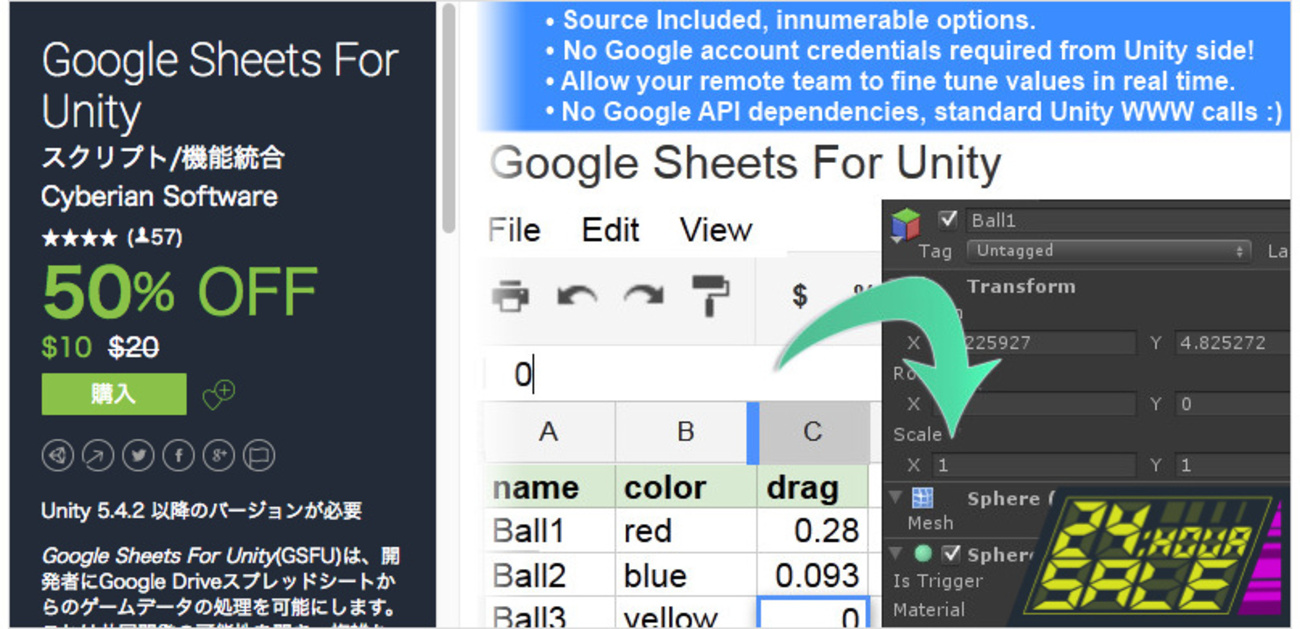1300x629 pixels.
Task: Select column A header
Action: pos(548,432)
